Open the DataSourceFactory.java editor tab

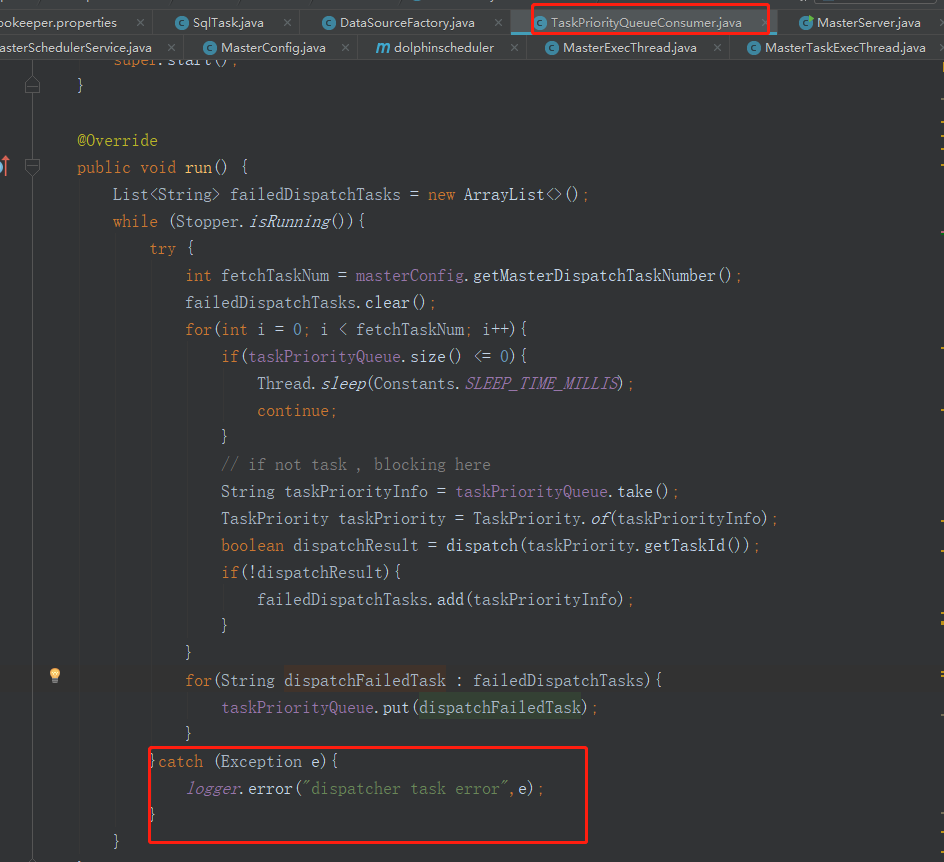[407, 23]
